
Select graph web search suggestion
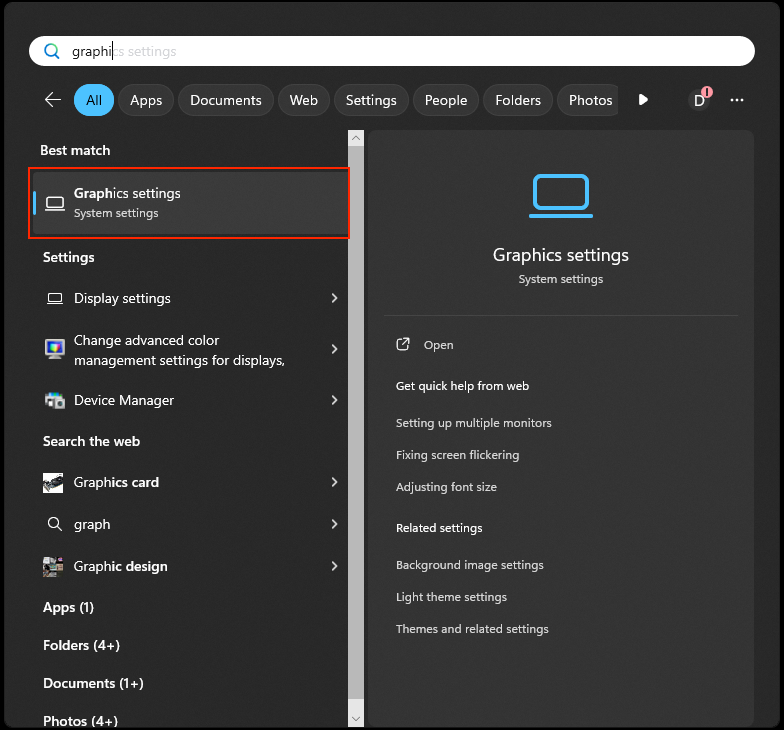(190, 524)
